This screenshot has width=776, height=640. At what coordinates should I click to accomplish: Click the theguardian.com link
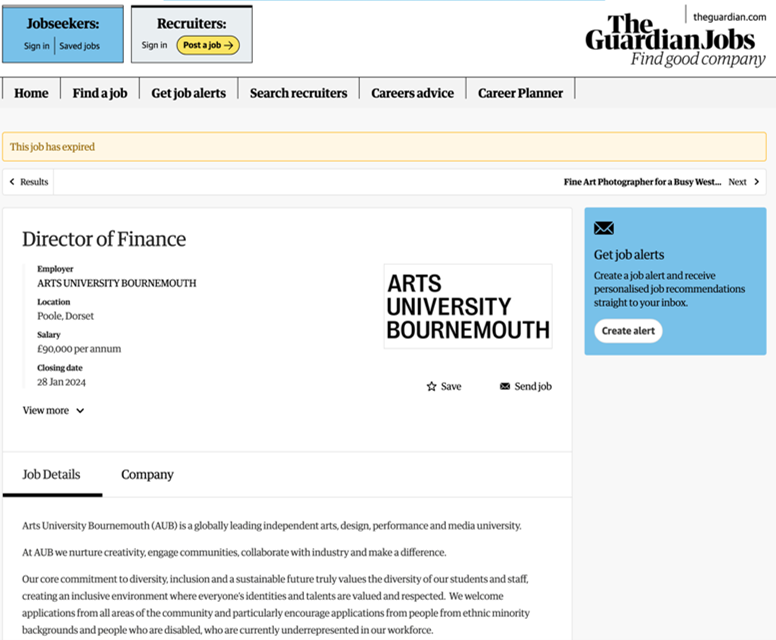pyautogui.click(x=728, y=16)
